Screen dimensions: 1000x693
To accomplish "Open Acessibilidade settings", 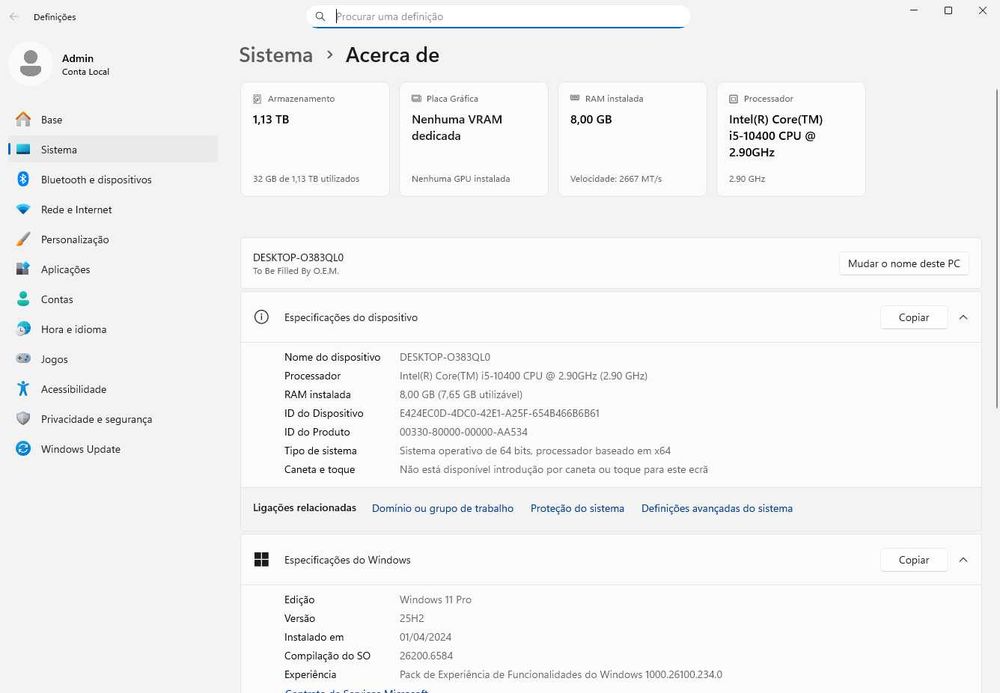I will coord(113,389).
